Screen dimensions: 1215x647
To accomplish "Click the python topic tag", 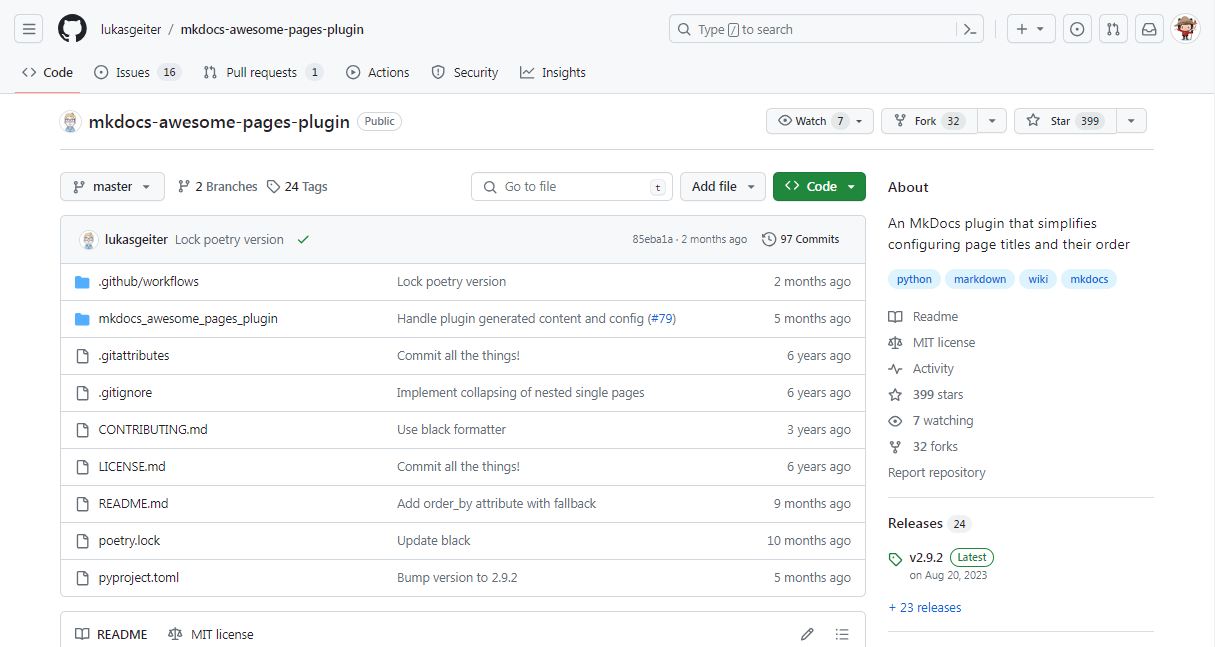I will [x=914, y=279].
